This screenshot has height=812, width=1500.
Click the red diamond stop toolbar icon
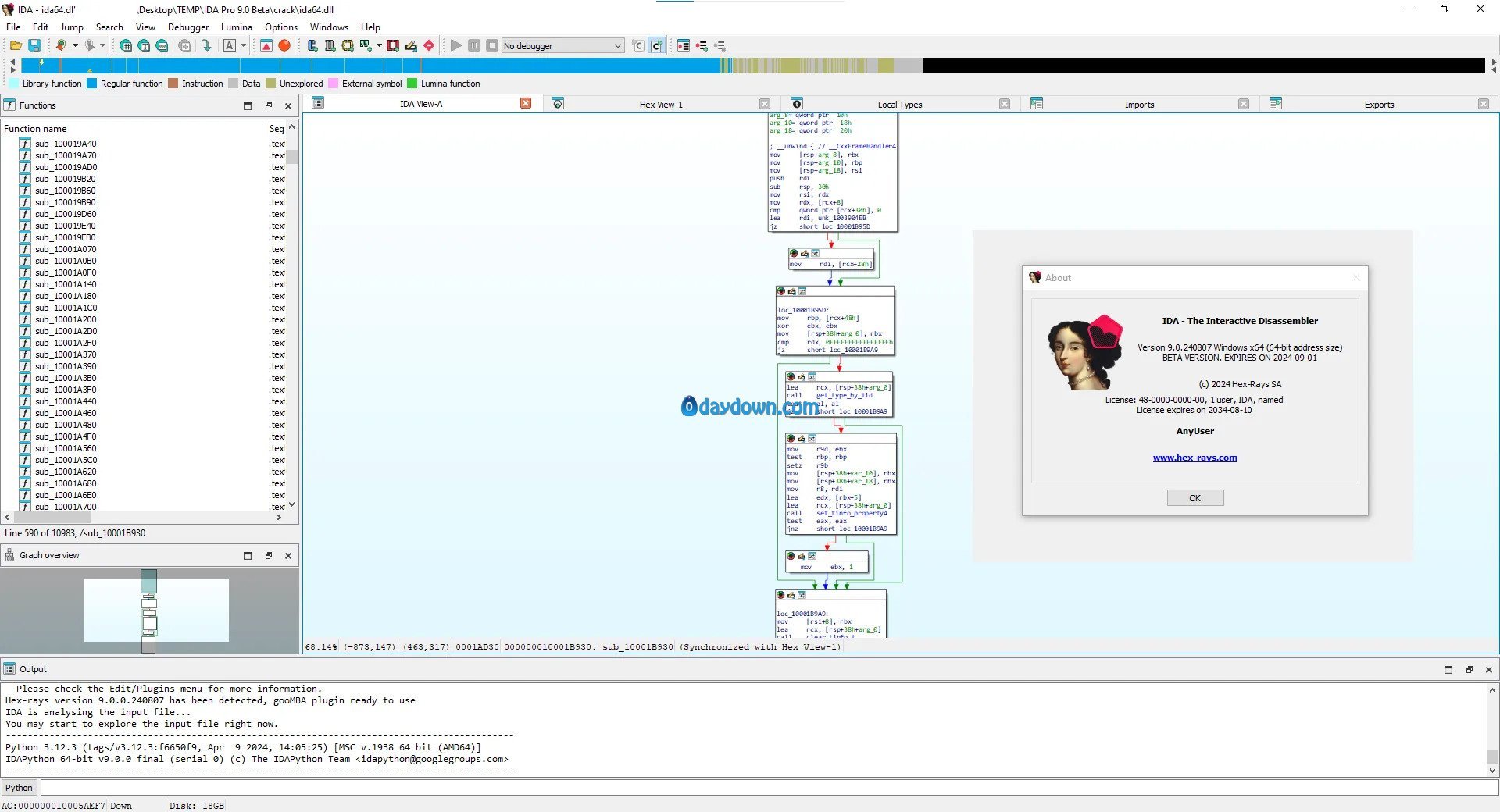(x=429, y=46)
